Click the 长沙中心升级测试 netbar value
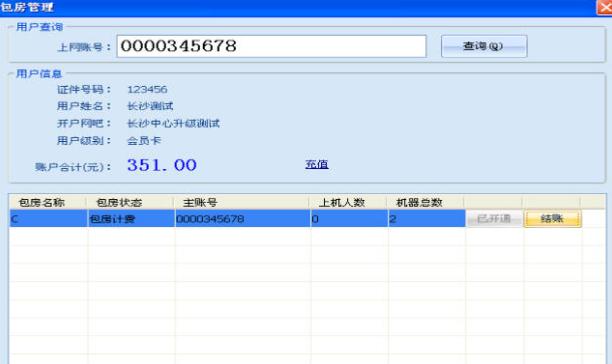 pyautogui.click(x=173, y=123)
